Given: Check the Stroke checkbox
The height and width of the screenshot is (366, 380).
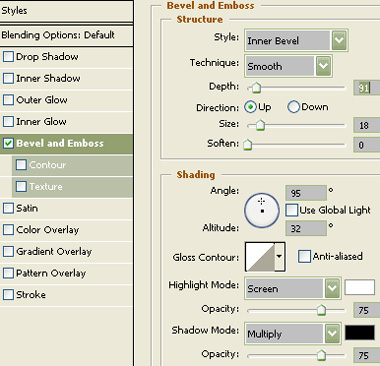Looking at the screenshot, I should click(8, 295).
